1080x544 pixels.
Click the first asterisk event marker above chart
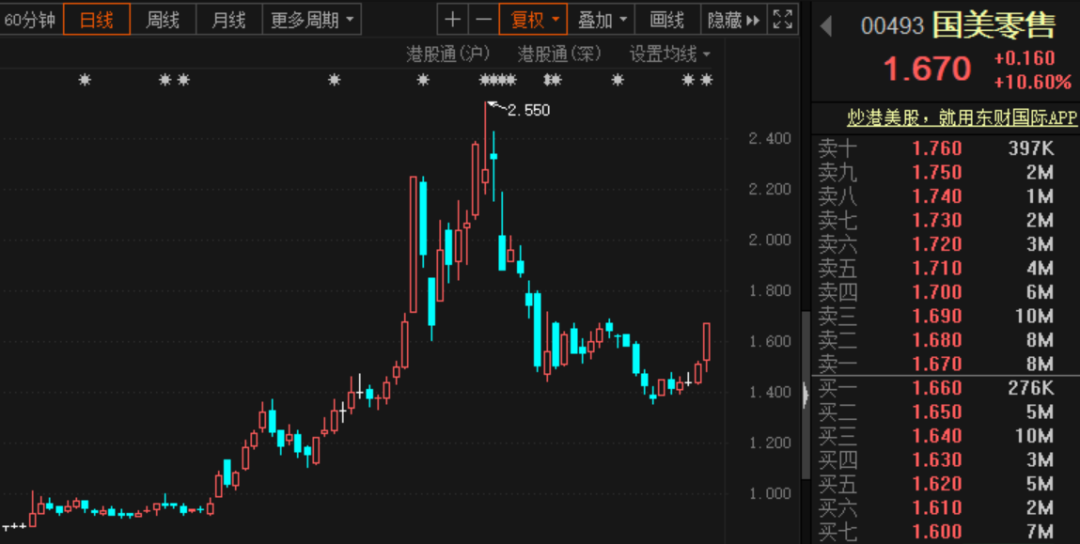click(85, 80)
